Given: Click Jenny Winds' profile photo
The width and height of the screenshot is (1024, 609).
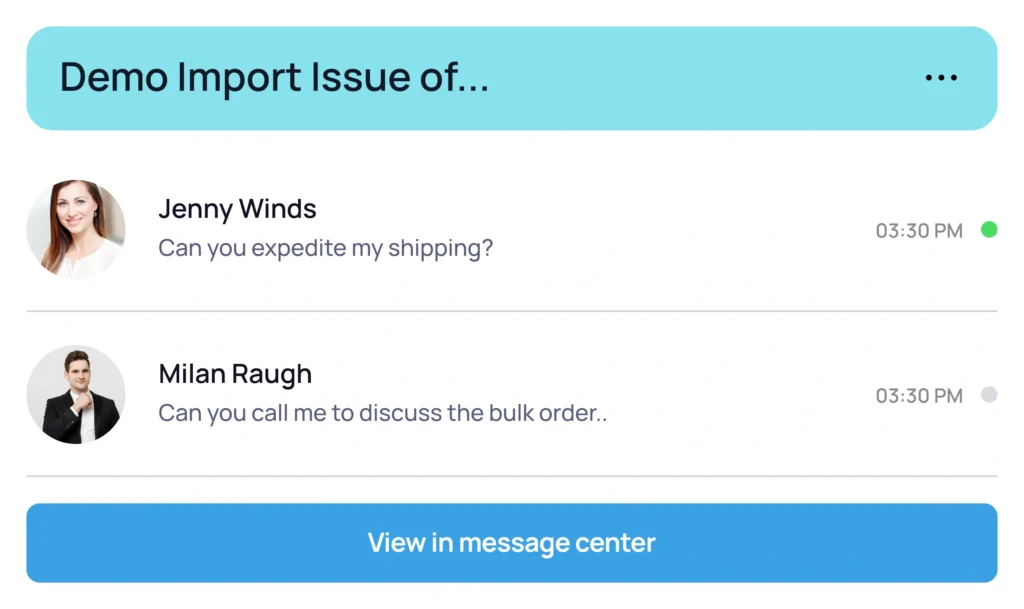Looking at the screenshot, I should click(x=76, y=229).
